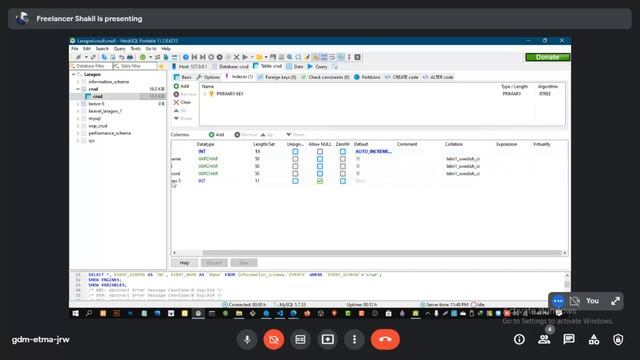Open the chat with everyone panel

click(x=569, y=339)
